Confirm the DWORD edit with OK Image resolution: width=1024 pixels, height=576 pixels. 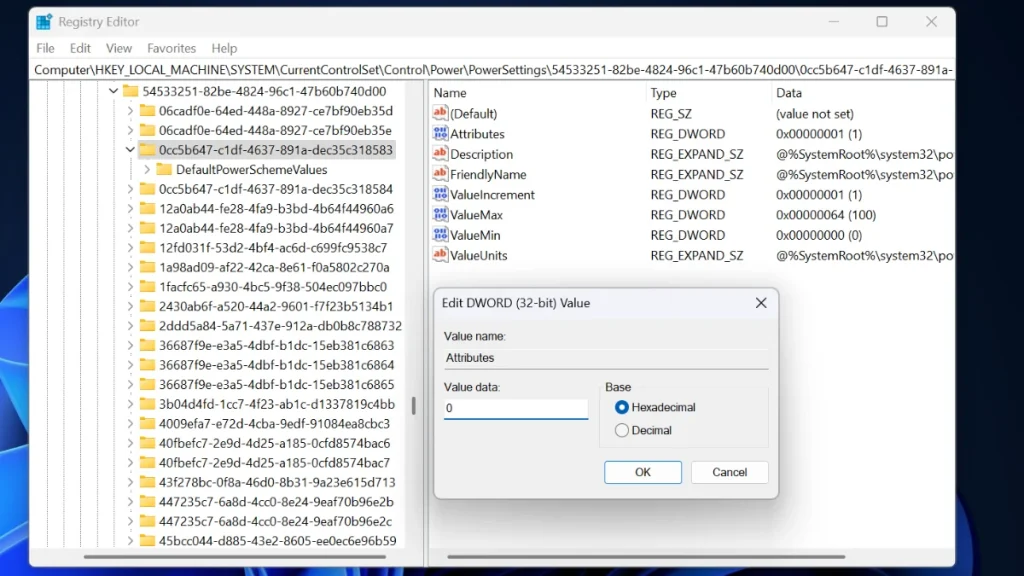point(643,472)
